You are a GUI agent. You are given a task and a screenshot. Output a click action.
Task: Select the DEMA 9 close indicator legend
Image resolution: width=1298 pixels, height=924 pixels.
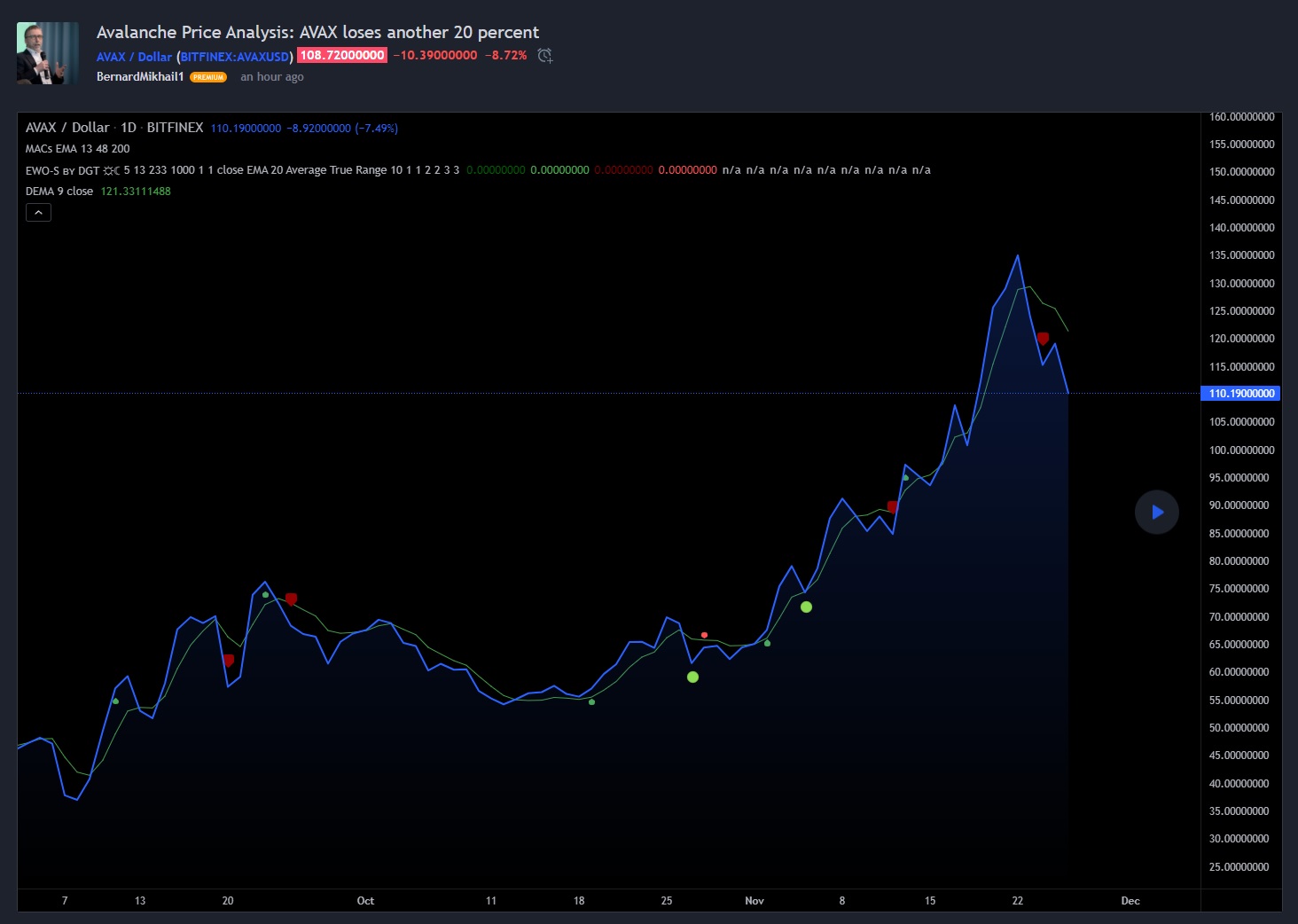(x=59, y=192)
